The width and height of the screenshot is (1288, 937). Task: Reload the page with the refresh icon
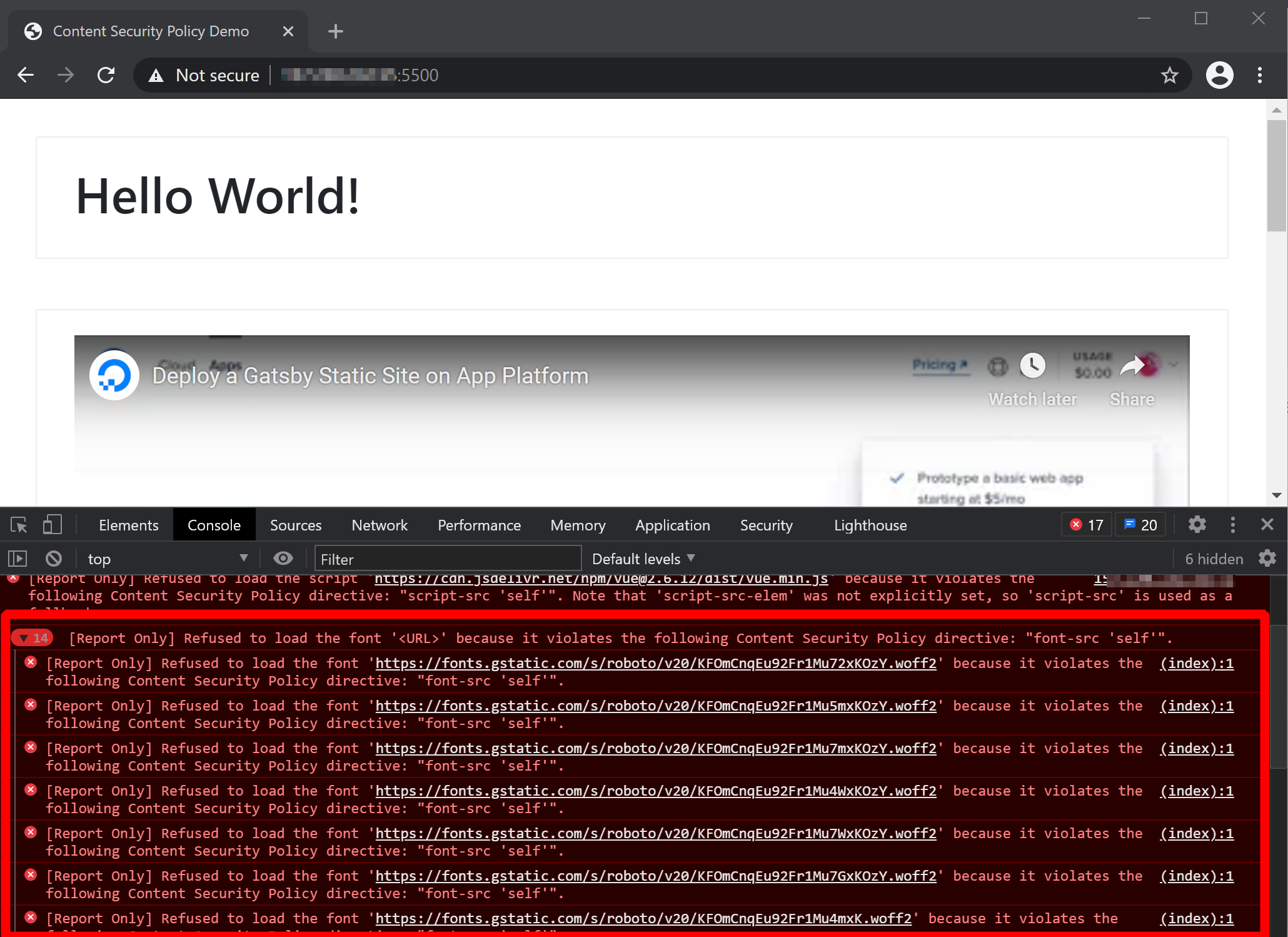[x=106, y=75]
